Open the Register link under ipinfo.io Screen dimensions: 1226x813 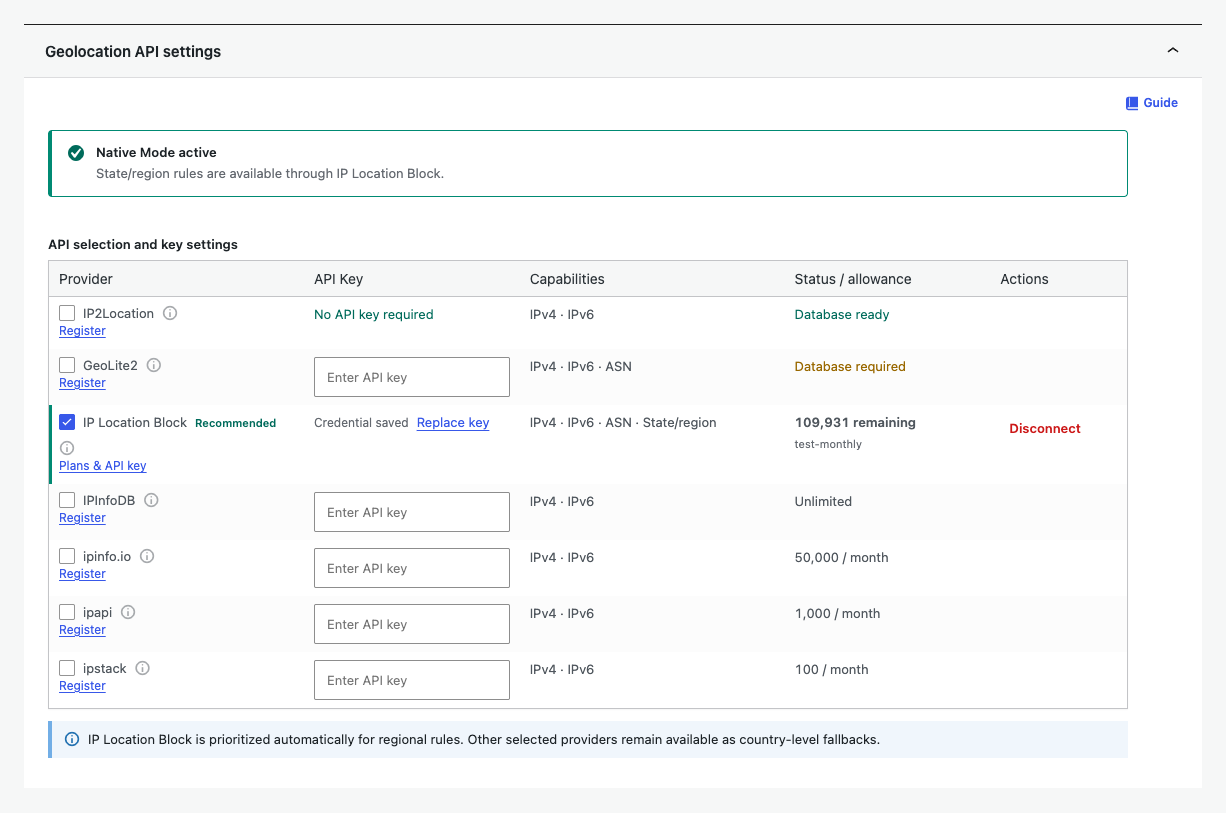click(82, 574)
